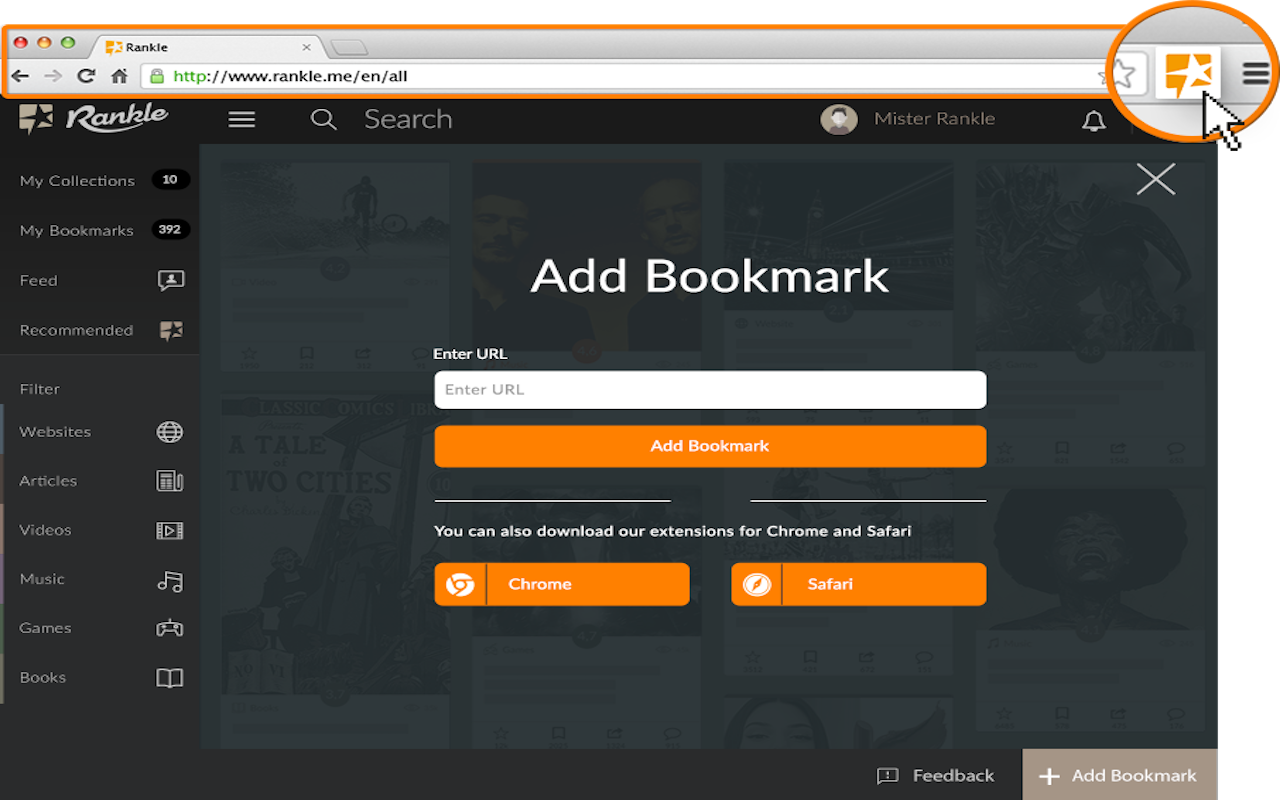The image size is (1280, 800).
Task: Click the My Collections count badge 10
Action: [x=170, y=180]
